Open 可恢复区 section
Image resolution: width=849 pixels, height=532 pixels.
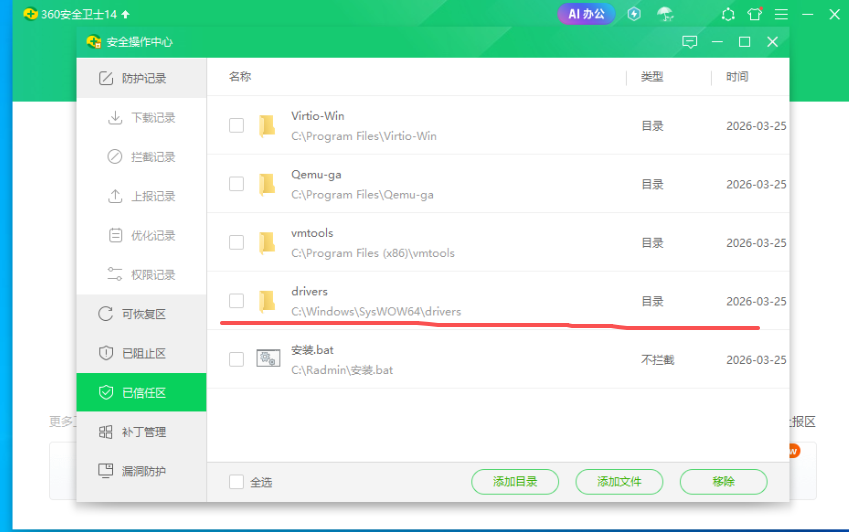click(x=141, y=314)
